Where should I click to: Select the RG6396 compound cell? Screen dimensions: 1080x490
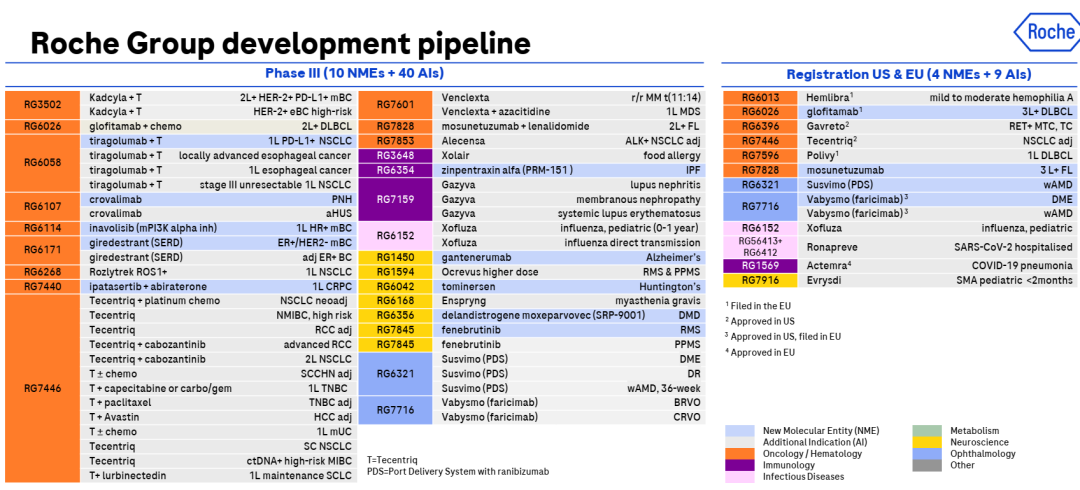[760, 127]
